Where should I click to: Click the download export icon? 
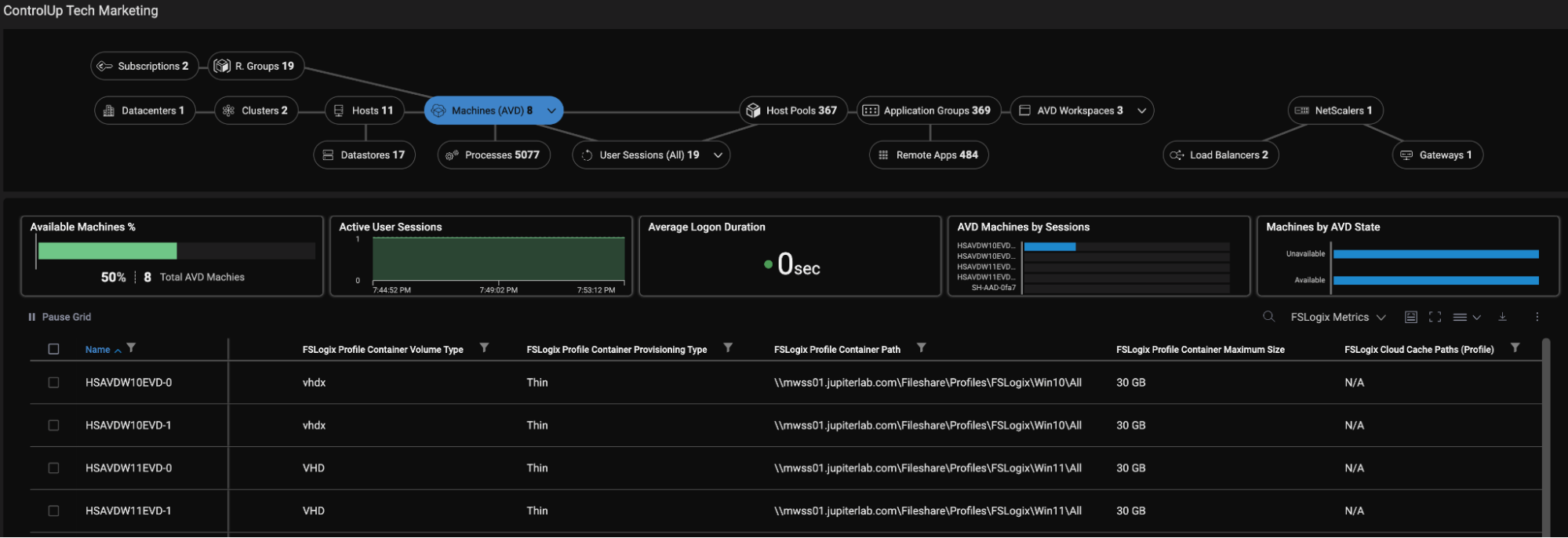pyautogui.click(x=1502, y=317)
